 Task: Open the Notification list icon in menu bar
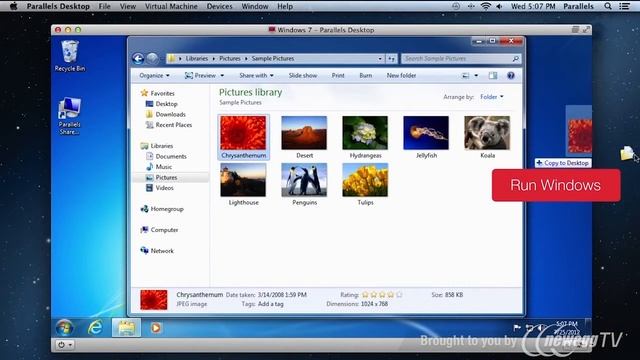click(624, 6)
